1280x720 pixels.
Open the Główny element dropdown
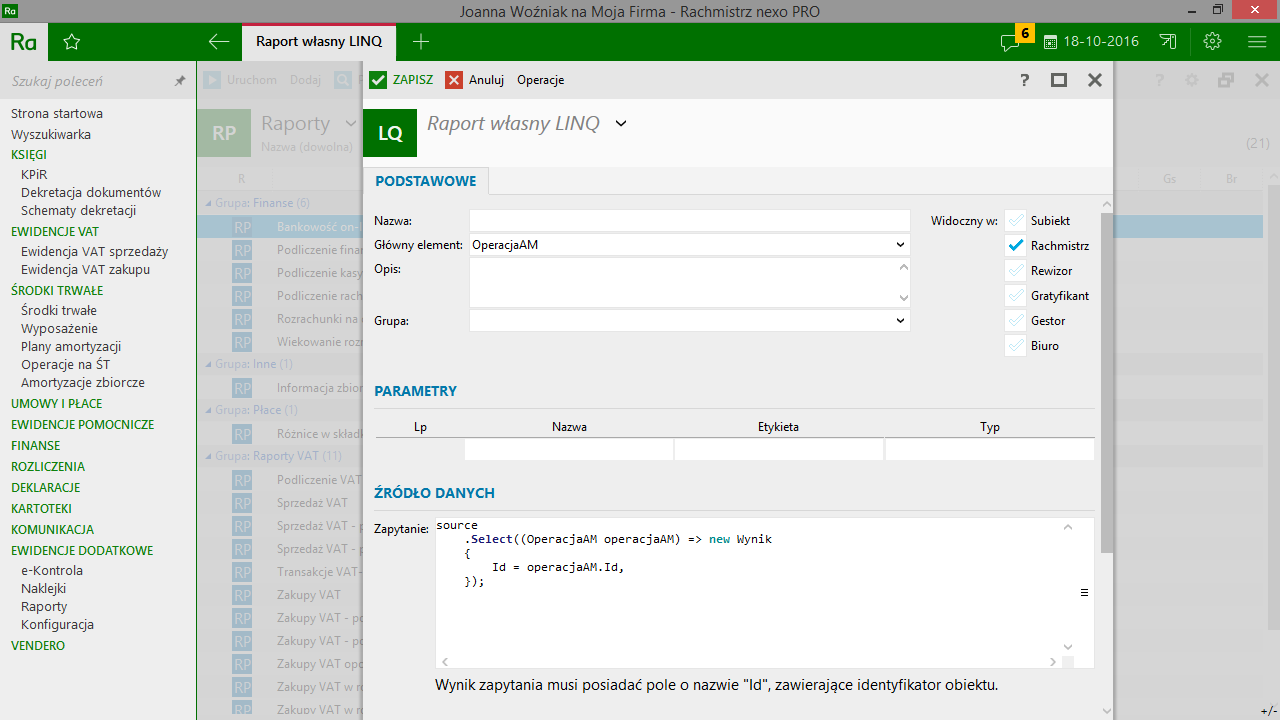point(900,245)
